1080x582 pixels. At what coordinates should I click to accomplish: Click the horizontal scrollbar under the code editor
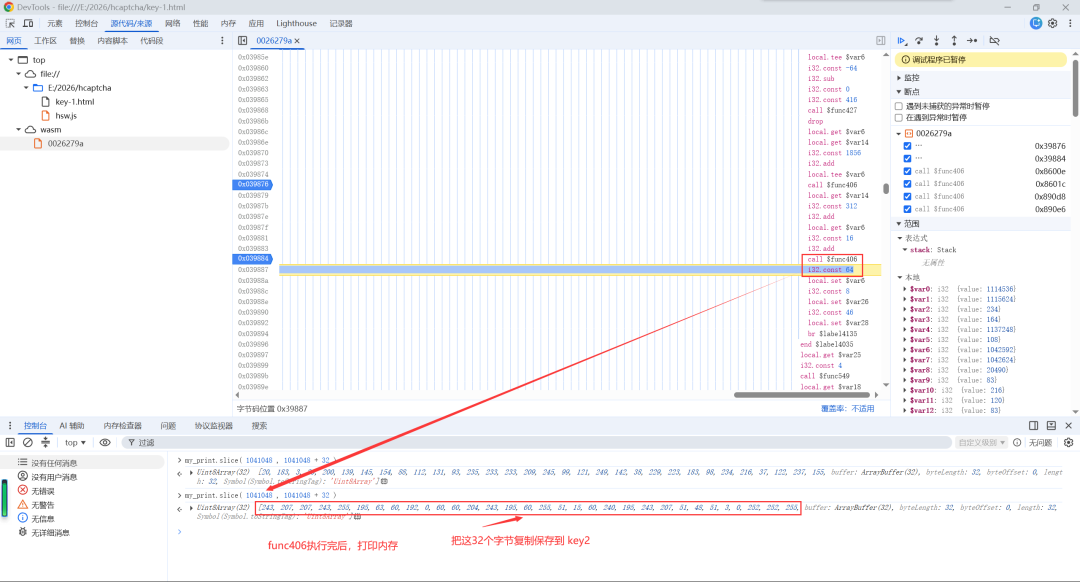tap(802, 395)
